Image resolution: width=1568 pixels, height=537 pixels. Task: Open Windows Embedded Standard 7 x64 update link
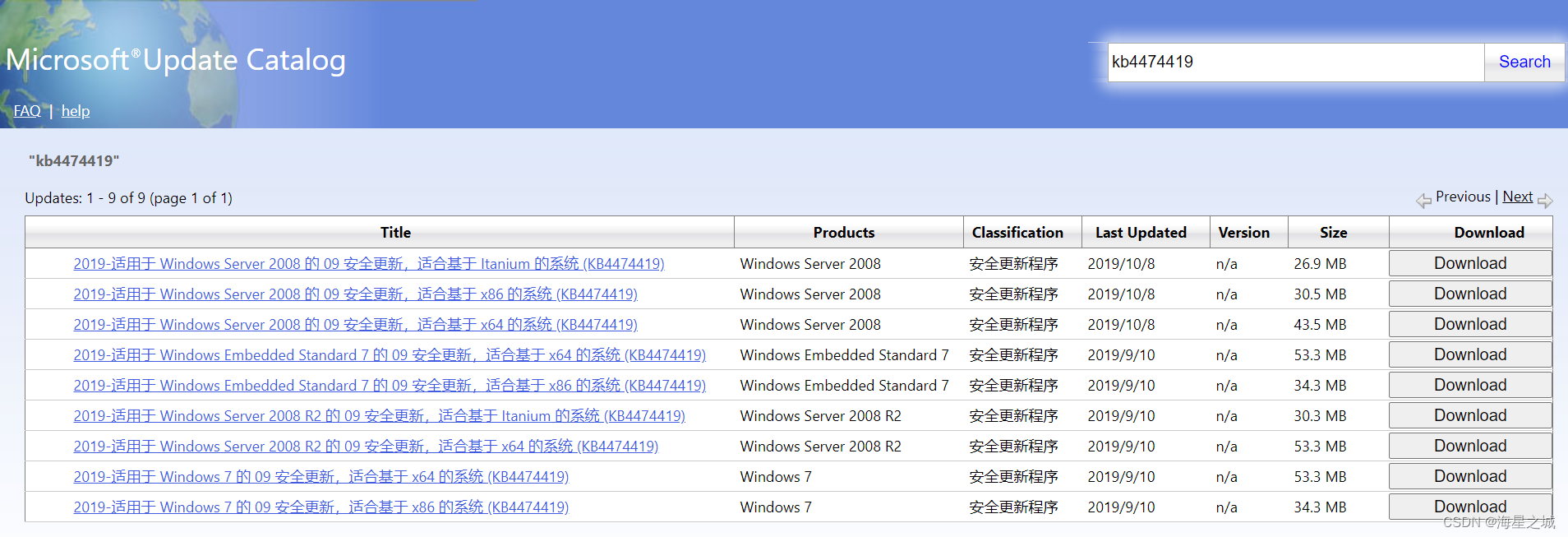(390, 355)
